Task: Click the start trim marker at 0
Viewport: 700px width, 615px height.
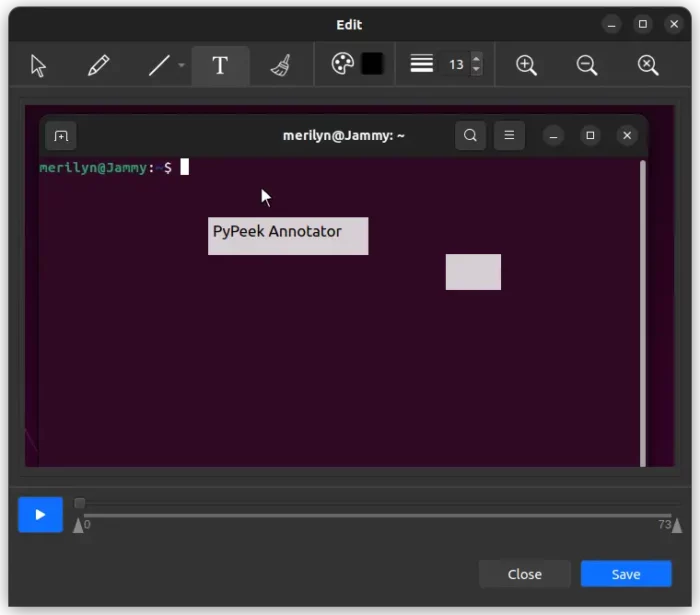Action: tap(78, 525)
